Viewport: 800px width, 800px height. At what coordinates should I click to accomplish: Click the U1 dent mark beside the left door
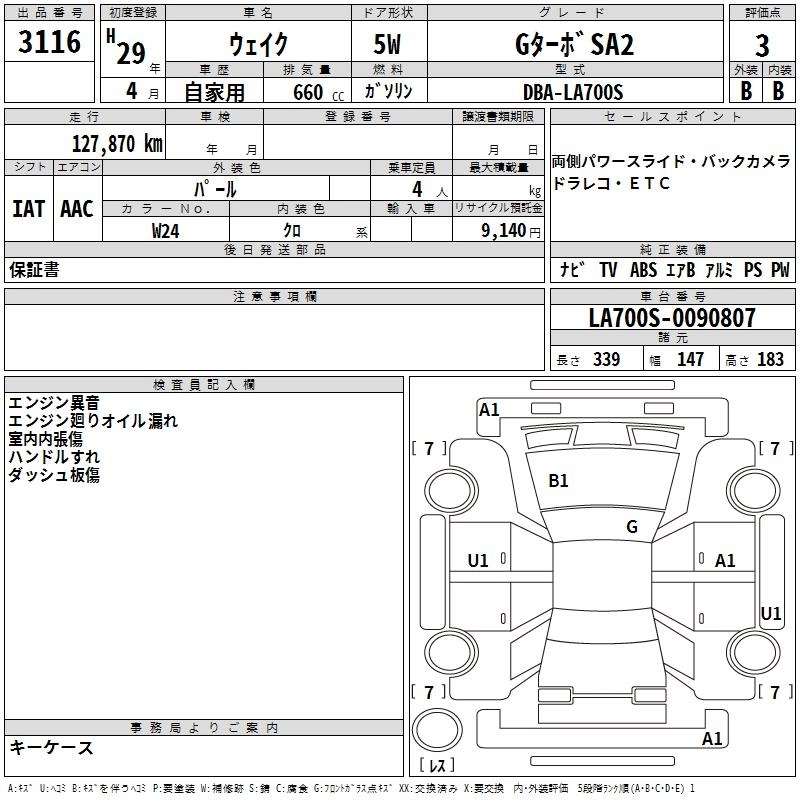tap(478, 561)
